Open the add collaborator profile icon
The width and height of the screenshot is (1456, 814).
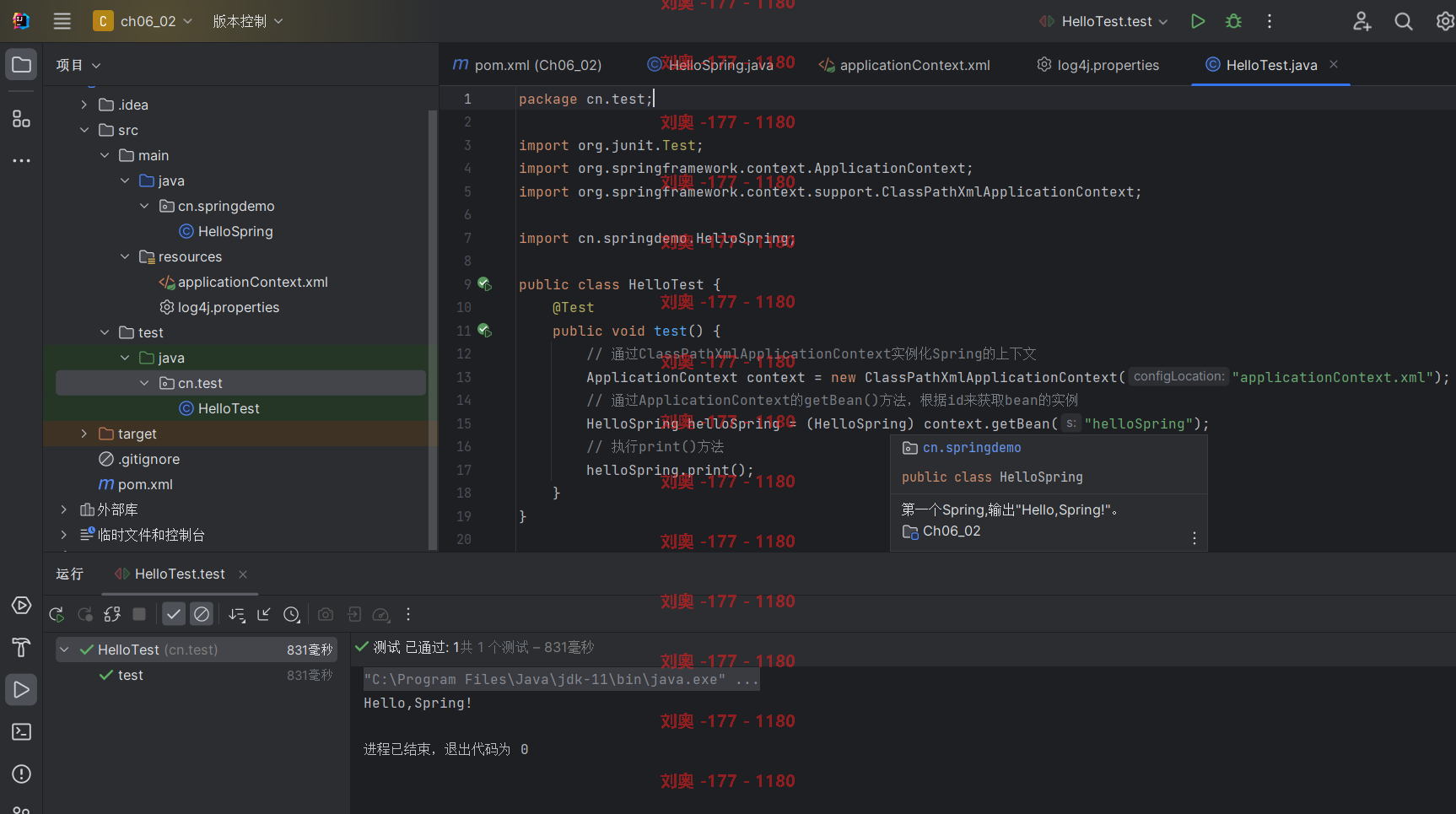pos(1362,21)
